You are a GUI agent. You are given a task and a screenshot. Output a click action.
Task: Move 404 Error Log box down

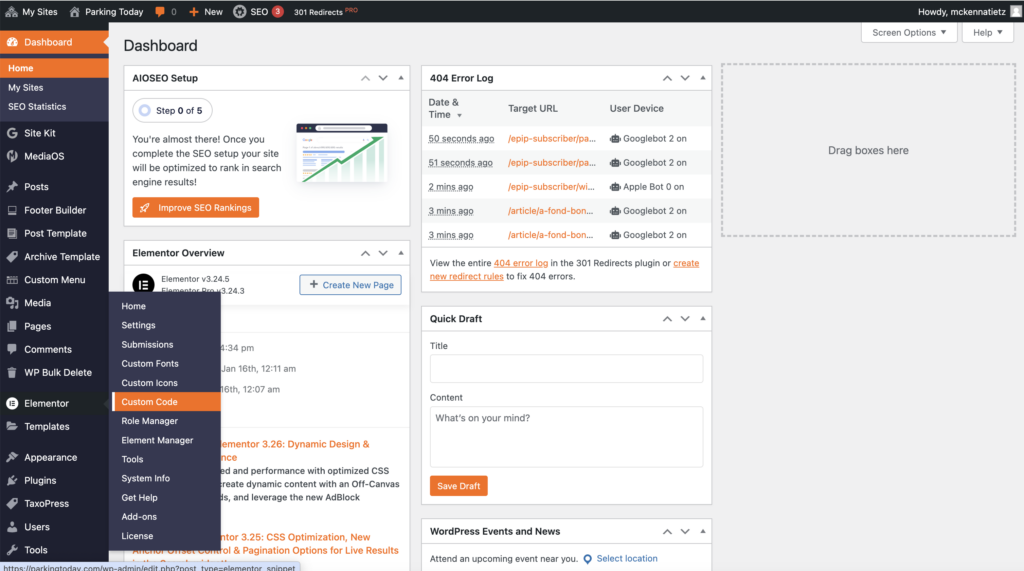685,78
